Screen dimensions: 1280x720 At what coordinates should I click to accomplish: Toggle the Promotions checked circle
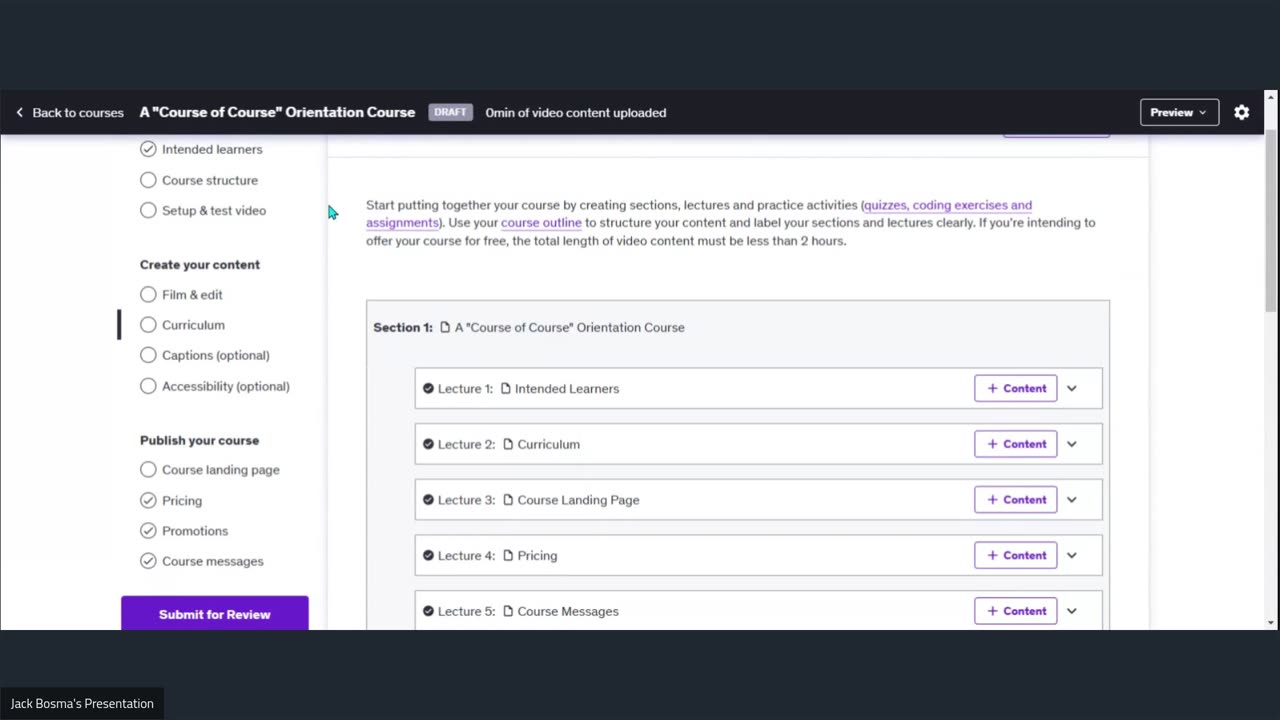[148, 531]
